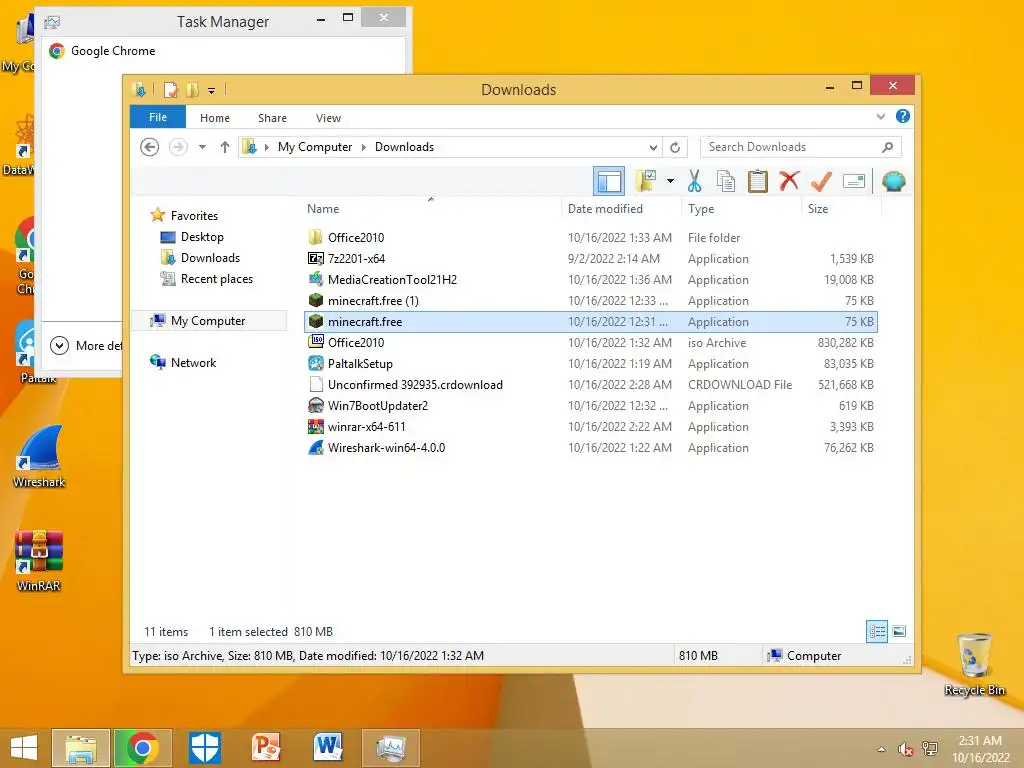Select Network in the navigation pane
The width and height of the screenshot is (1024, 768).
pyautogui.click(x=193, y=362)
